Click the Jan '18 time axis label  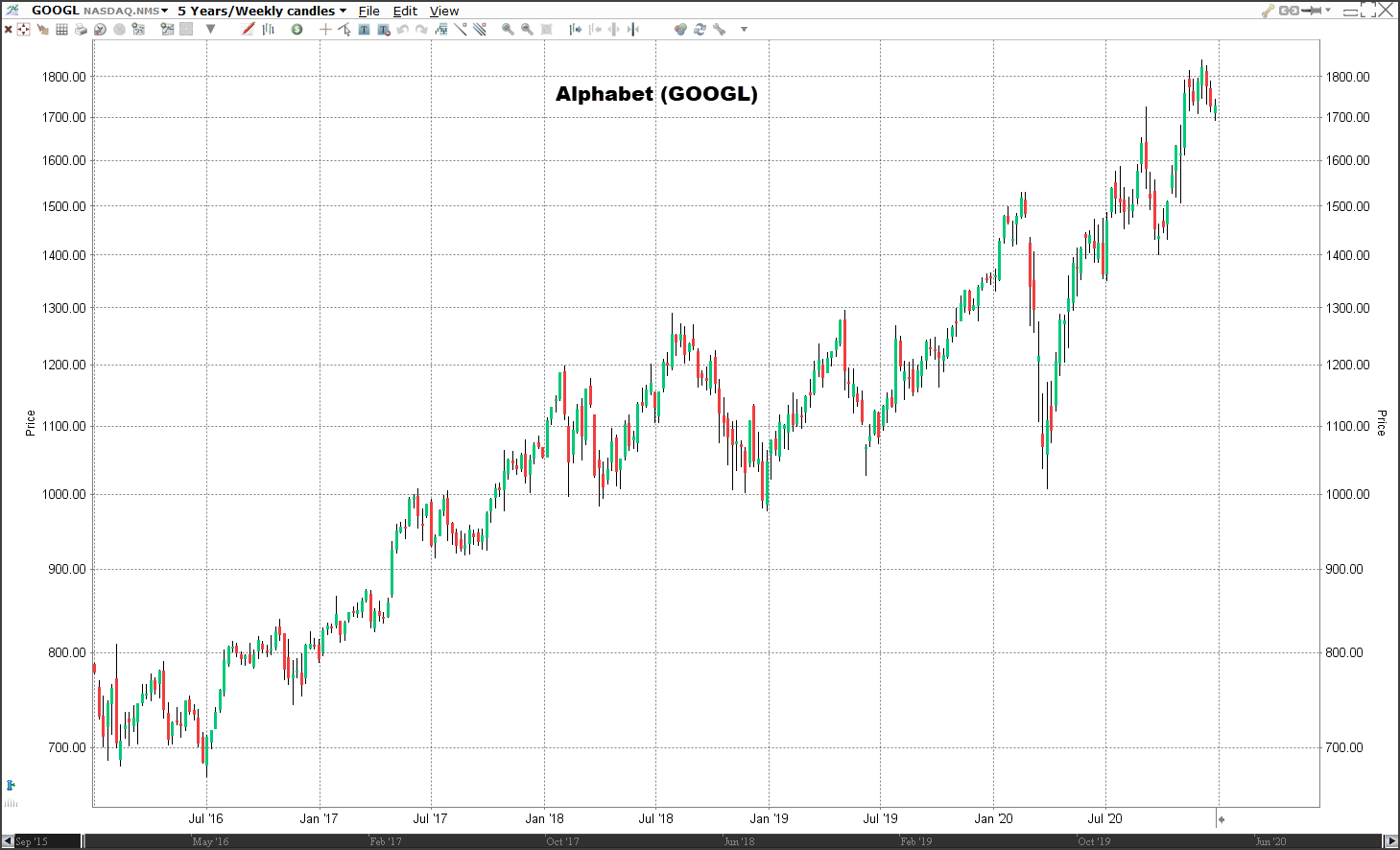[545, 818]
